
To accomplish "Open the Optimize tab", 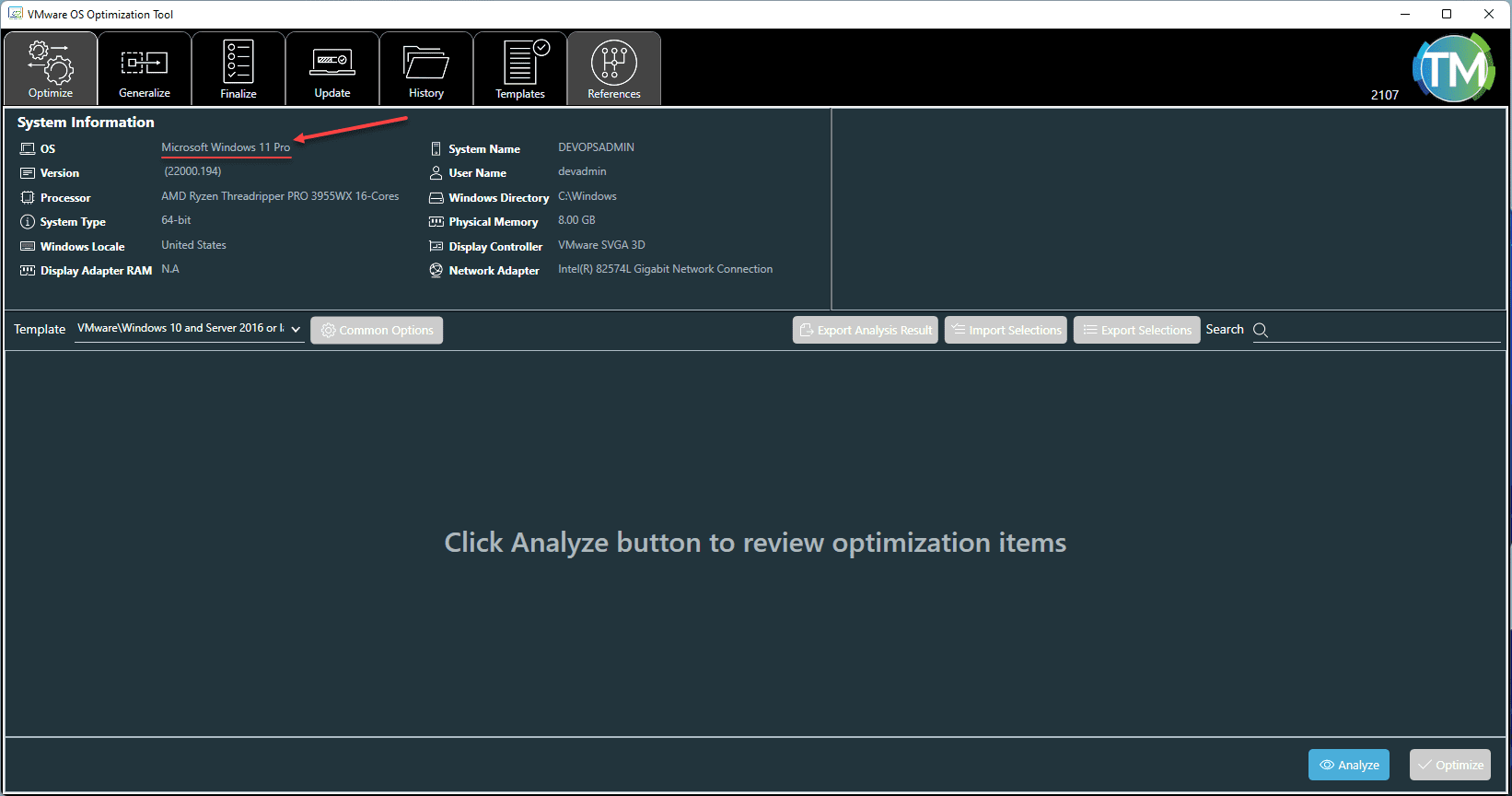I will [51, 68].
